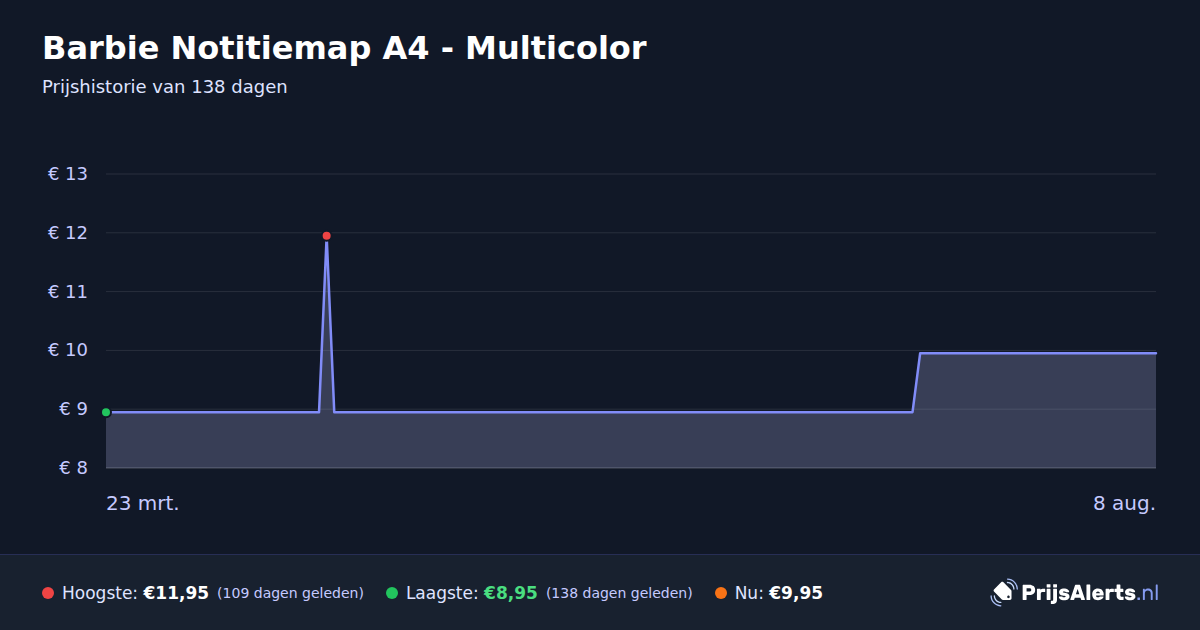
Task: Click the 8 aug. end date label
Action: [x=1124, y=503]
